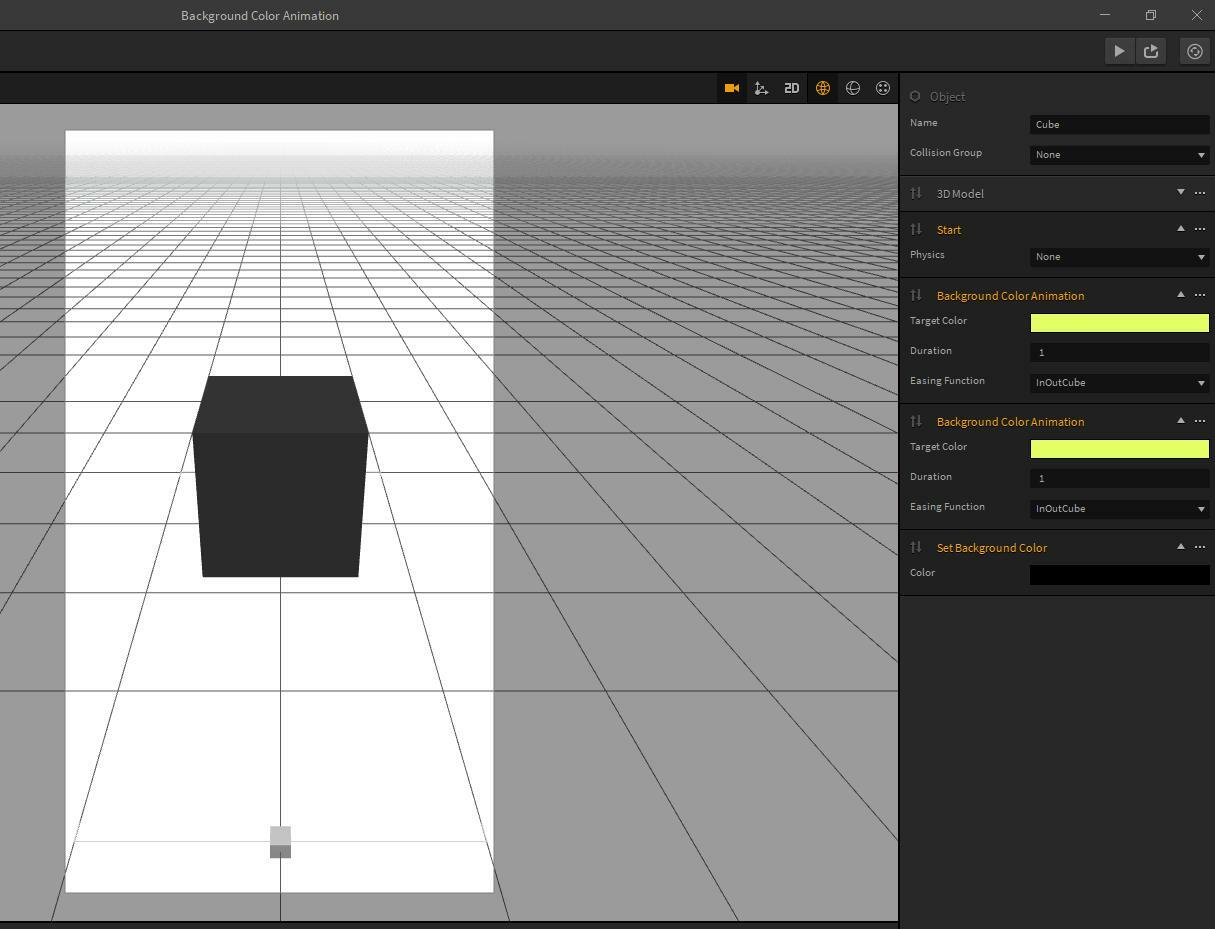Open first Easing Function InOutCube dropdown
Screen dimensions: 1215x929
pyautogui.click(x=1119, y=383)
